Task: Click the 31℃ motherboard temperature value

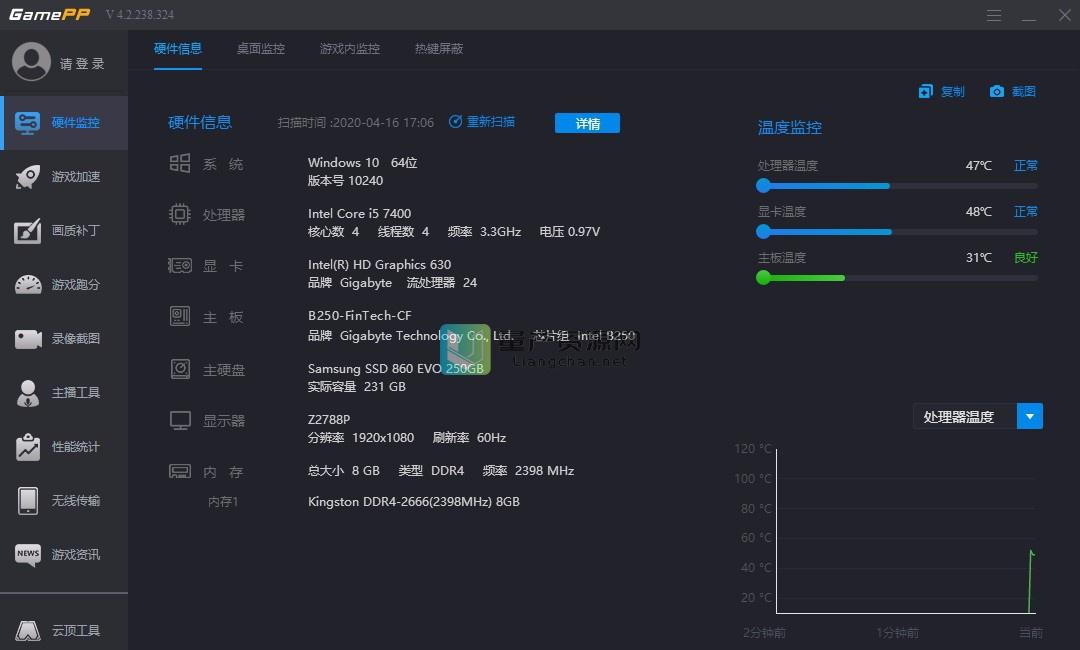Action: pyautogui.click(x=979, y=258)
